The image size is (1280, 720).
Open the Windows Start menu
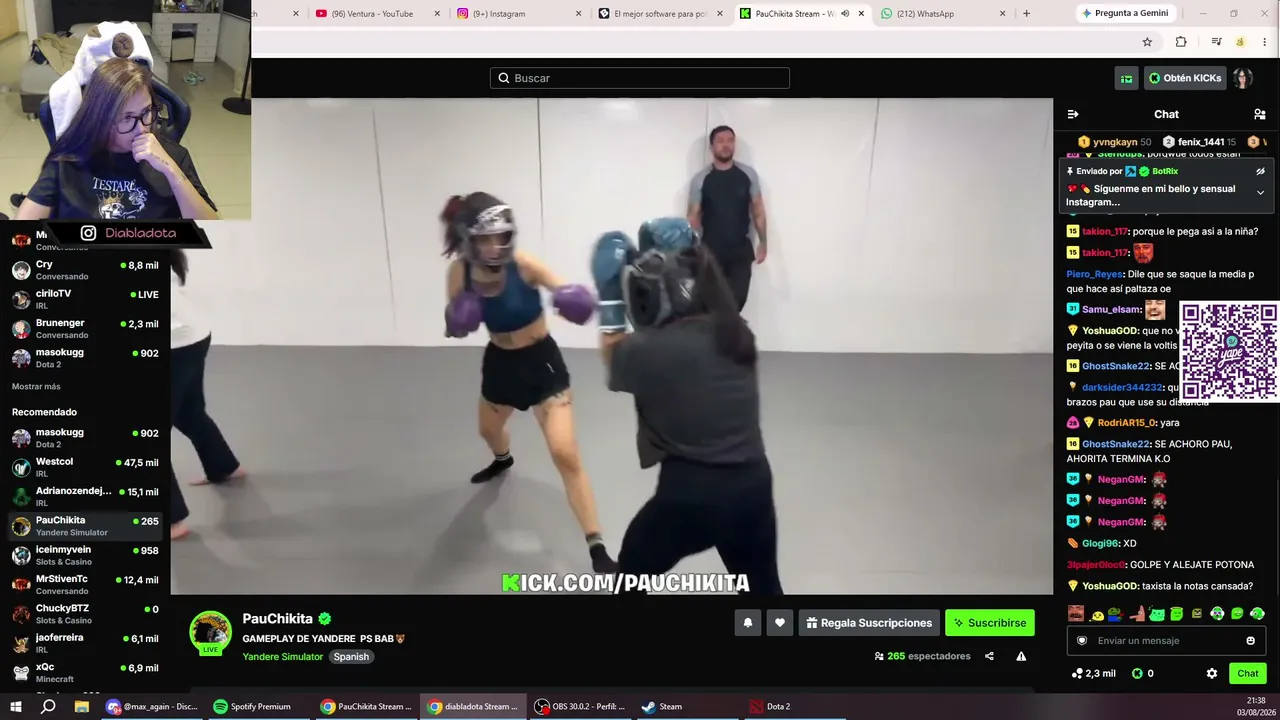click(16, 707)
